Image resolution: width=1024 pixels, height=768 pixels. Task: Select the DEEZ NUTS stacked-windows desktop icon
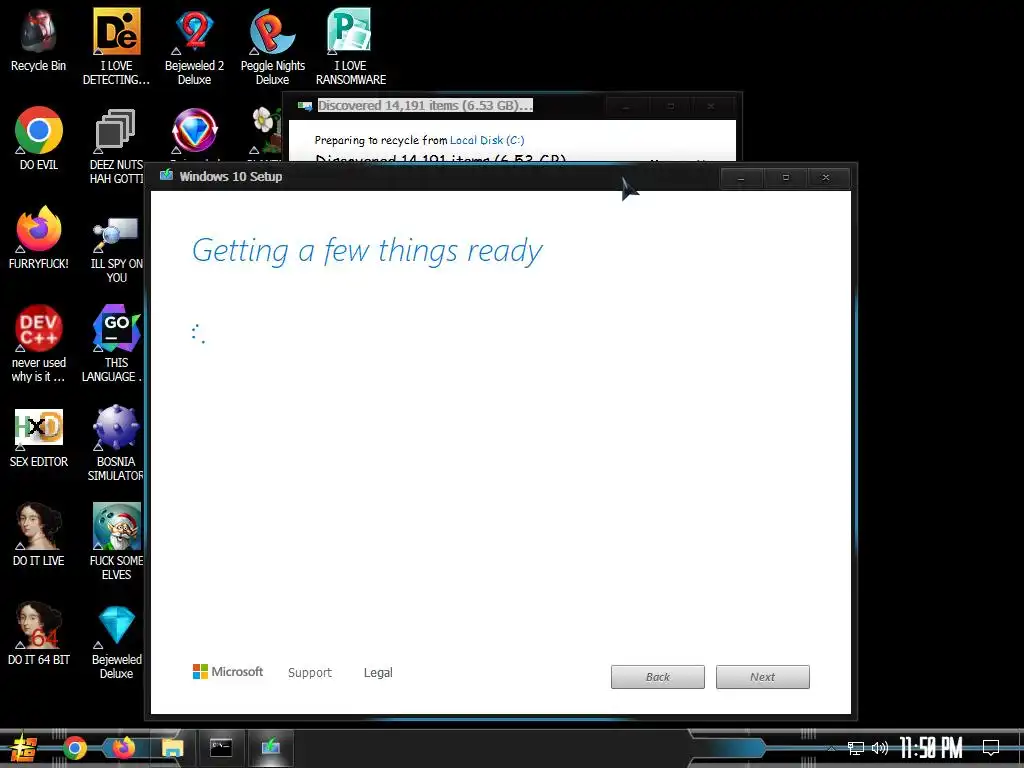(x=116, y=145)
